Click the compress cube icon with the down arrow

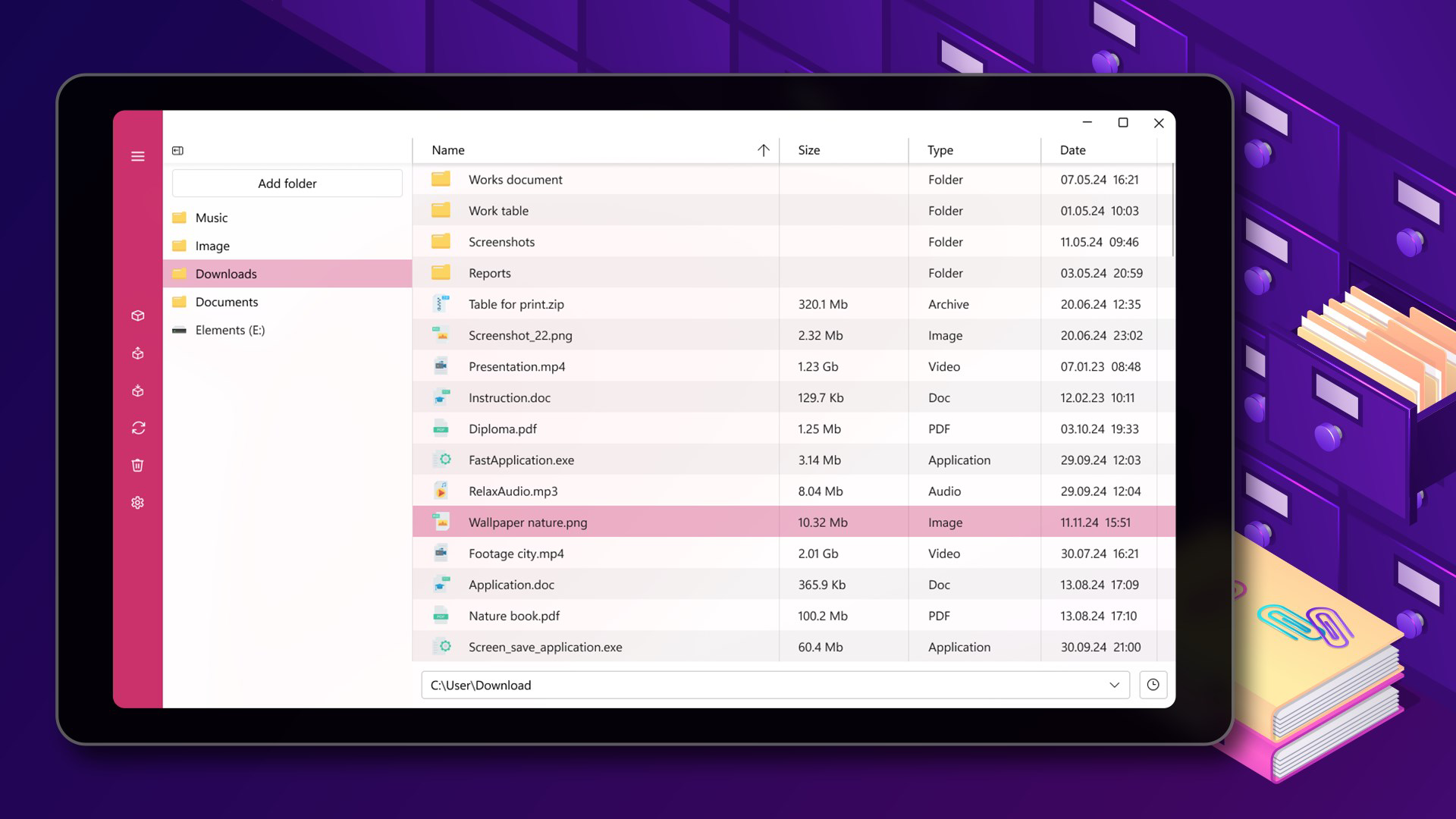[x=137, y=391]
